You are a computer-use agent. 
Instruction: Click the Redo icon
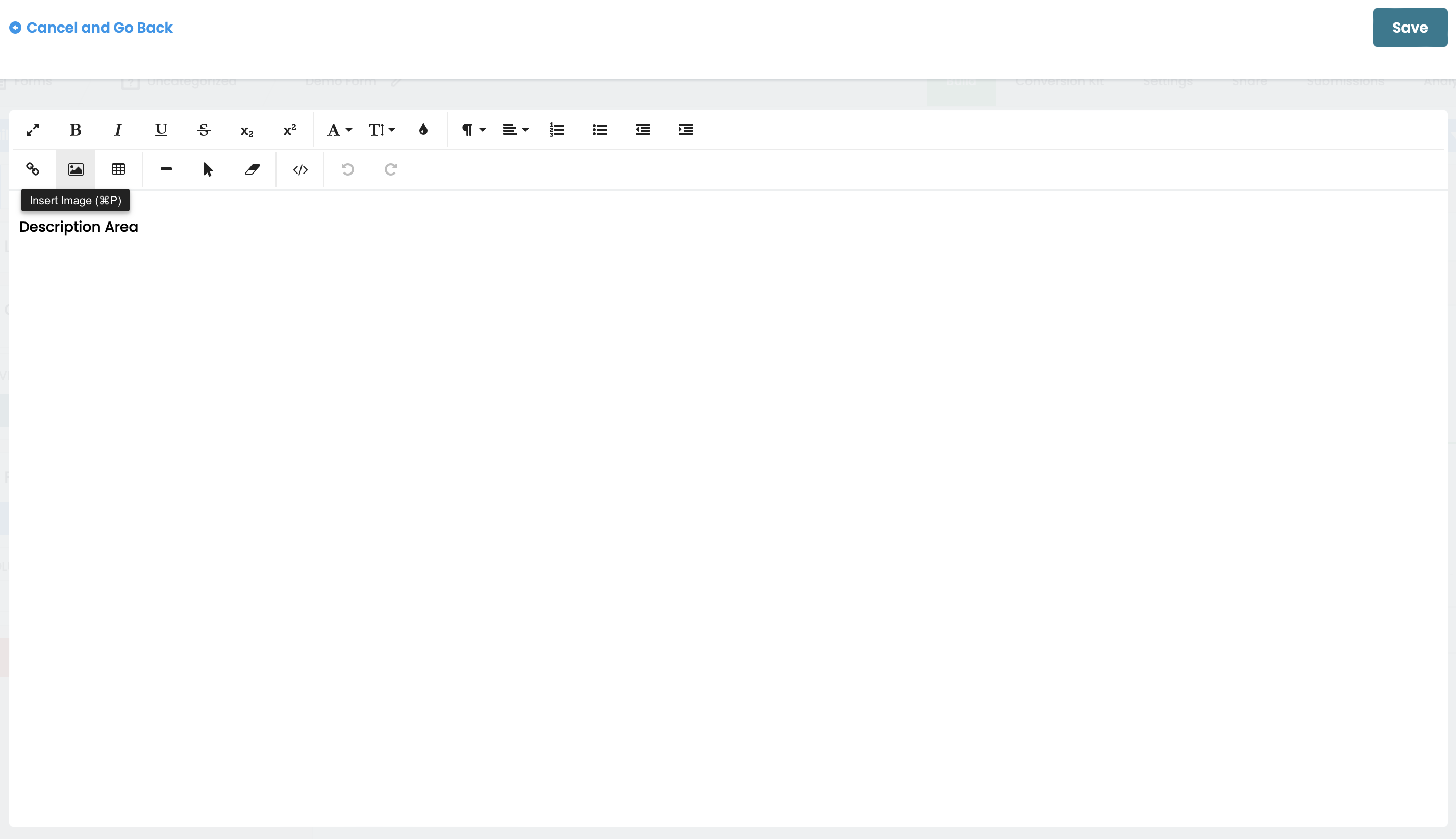pos(390,169)
